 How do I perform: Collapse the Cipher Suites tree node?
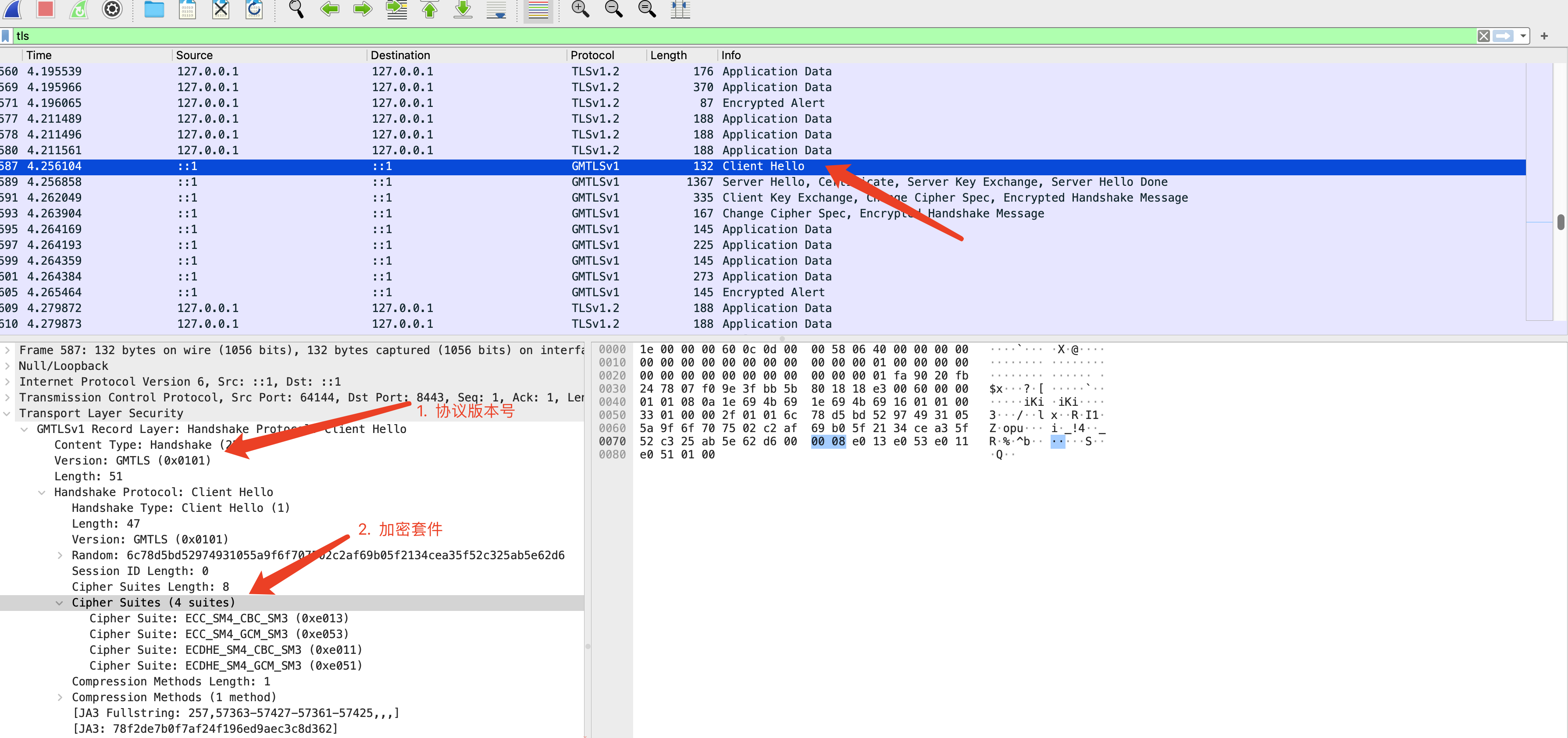coord(59,603)
